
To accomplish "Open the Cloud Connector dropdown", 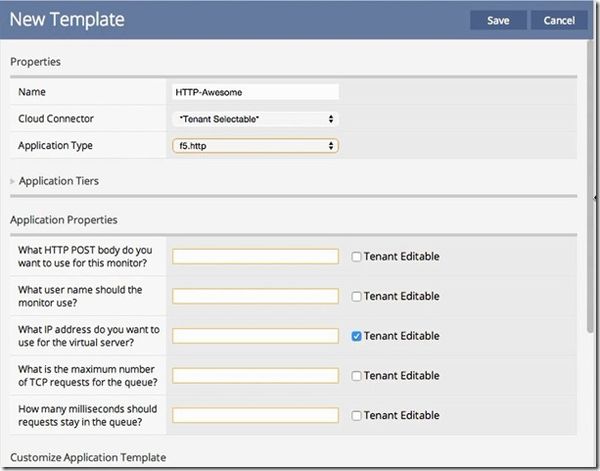I will click(x=256, y=119).
